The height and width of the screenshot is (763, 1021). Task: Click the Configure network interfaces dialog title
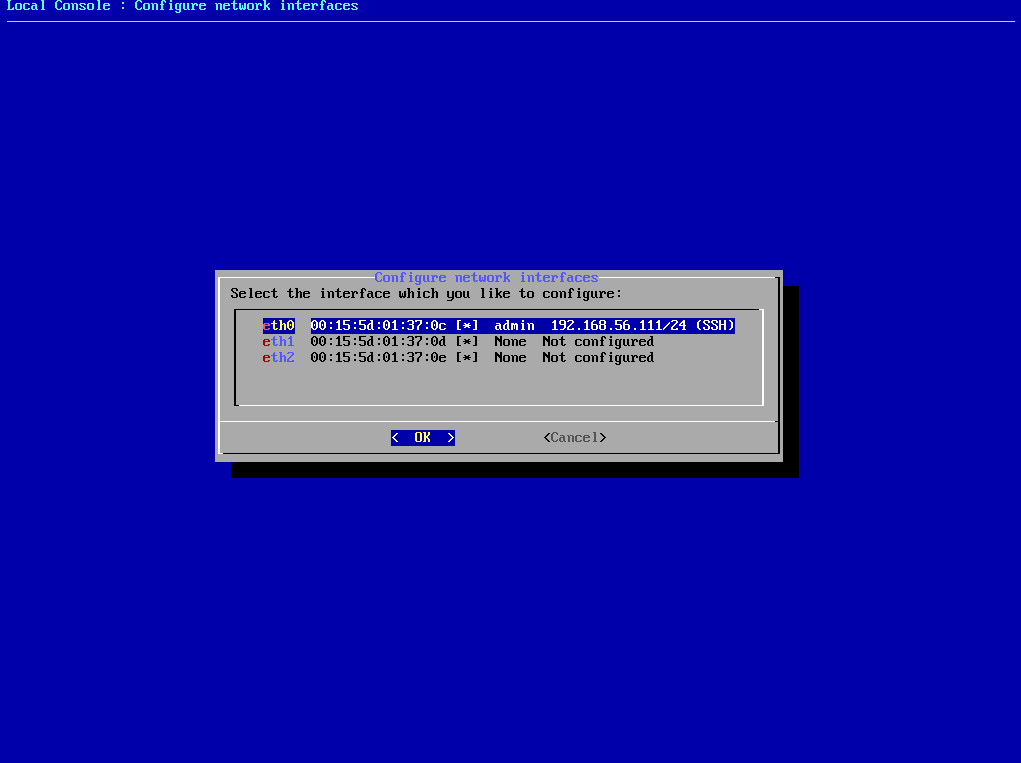[x=486, y=277]
